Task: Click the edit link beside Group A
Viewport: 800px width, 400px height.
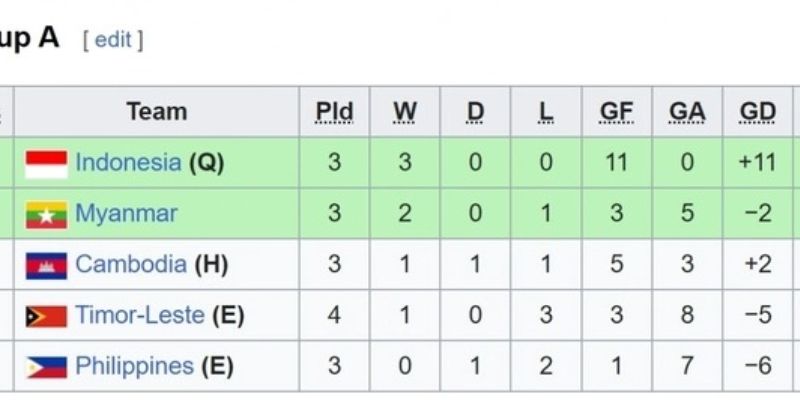Action: (113, 40)
